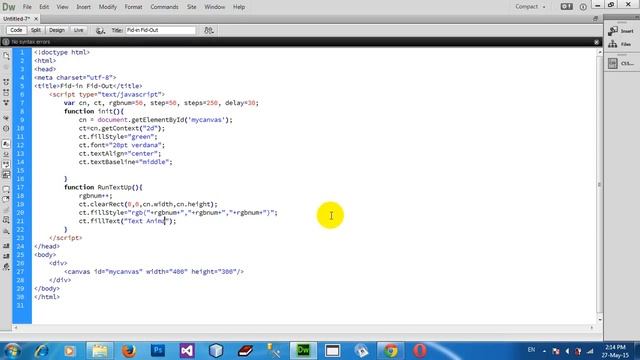Toggle Highlight Invalid Code option
The image size is (640, 360).
tap(6, 154)
